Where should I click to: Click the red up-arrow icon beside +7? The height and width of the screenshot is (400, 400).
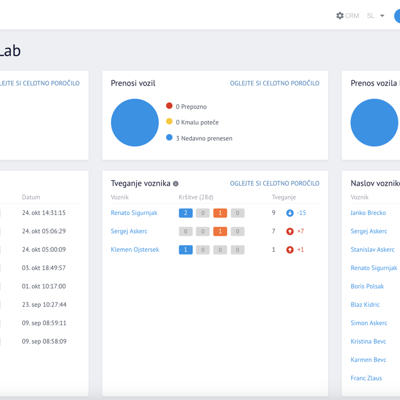point(290,231)
